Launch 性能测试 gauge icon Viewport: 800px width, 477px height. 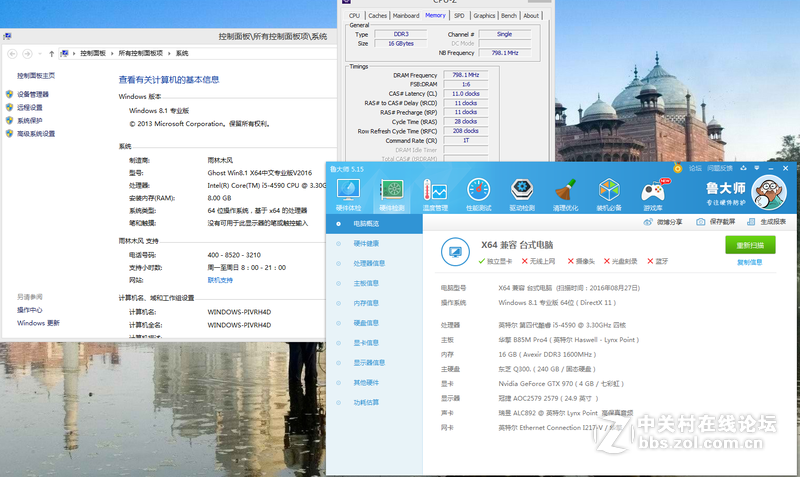coord(479,195)
